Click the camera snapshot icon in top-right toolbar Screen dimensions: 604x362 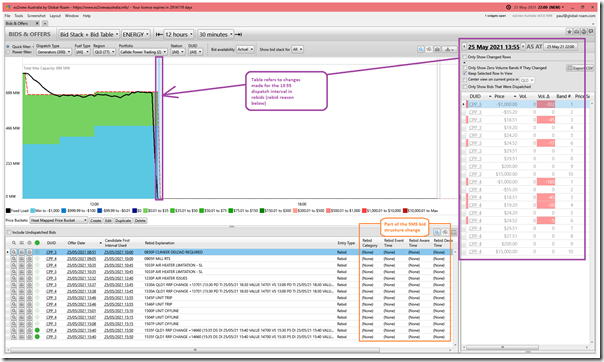pos(577,32)
